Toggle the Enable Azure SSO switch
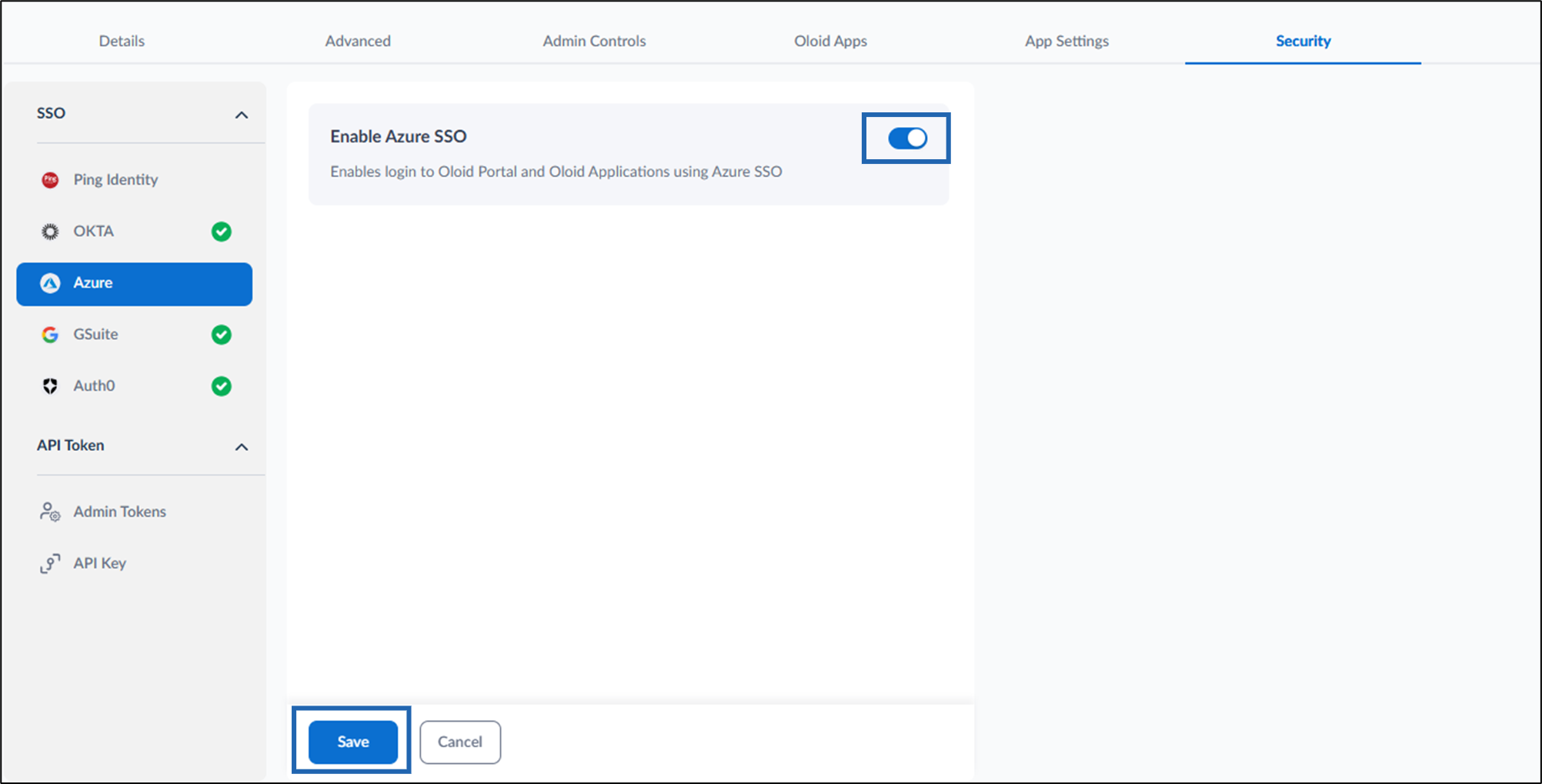Viewport: 1542px width, 784px height. click(907, 138)
